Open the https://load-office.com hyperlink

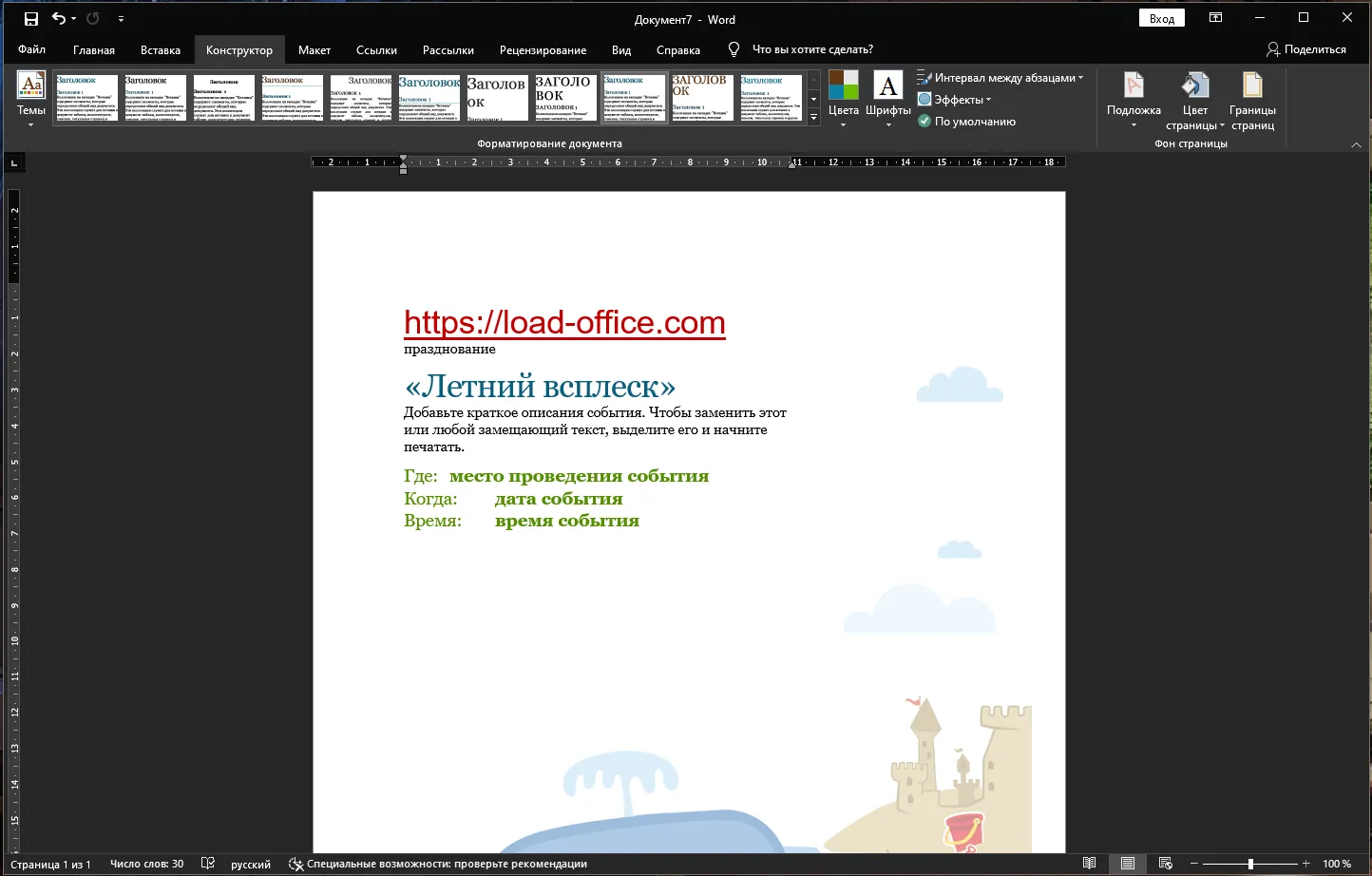[564, 322]
